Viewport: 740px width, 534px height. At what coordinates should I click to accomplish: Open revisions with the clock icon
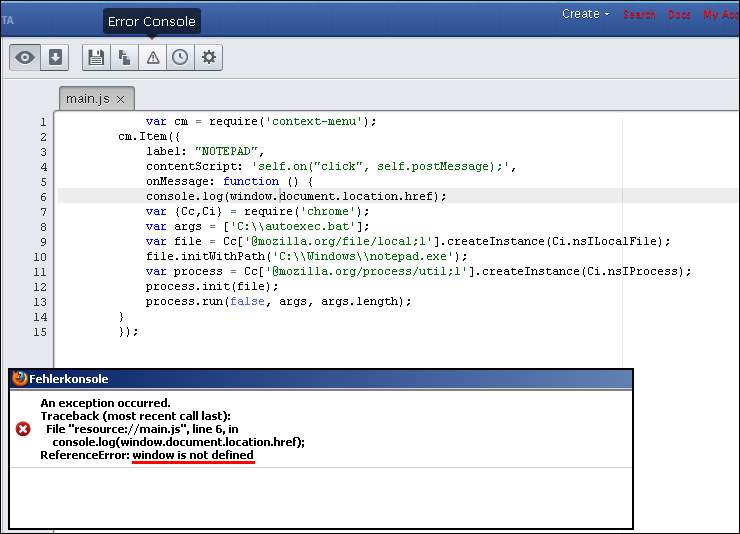coord(180,58)
